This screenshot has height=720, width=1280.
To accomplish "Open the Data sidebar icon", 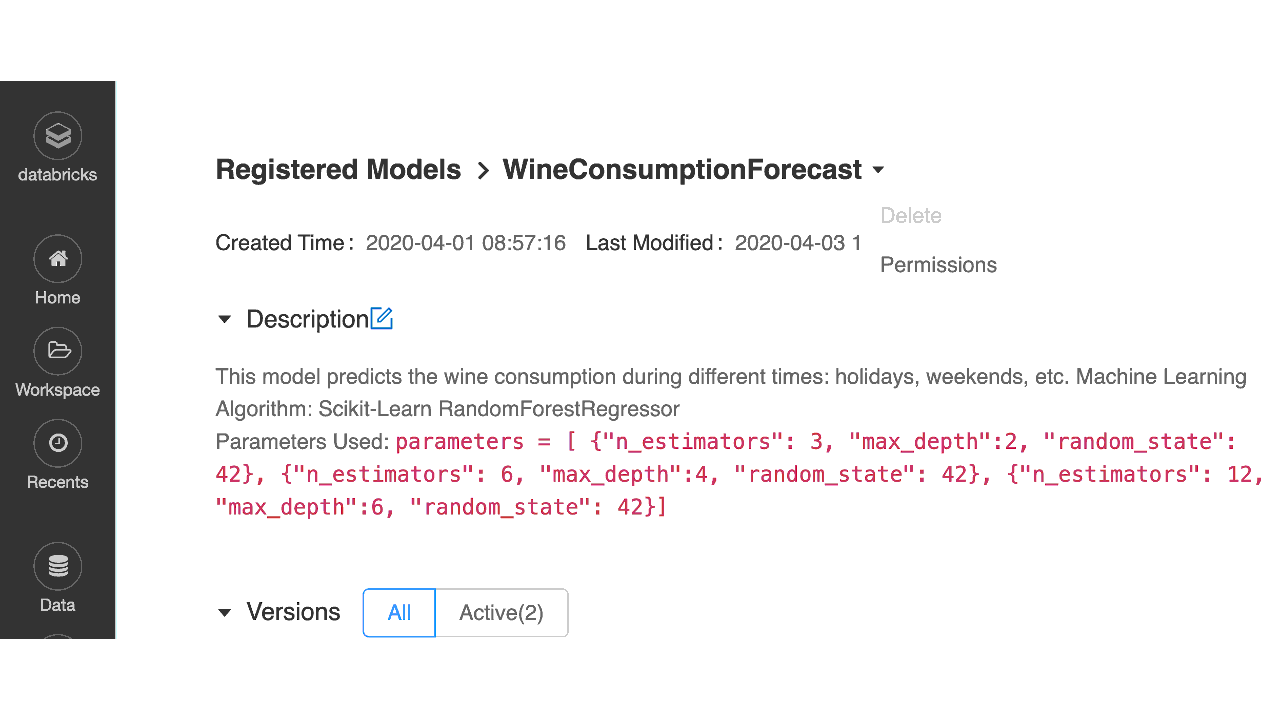I will 57,565.
